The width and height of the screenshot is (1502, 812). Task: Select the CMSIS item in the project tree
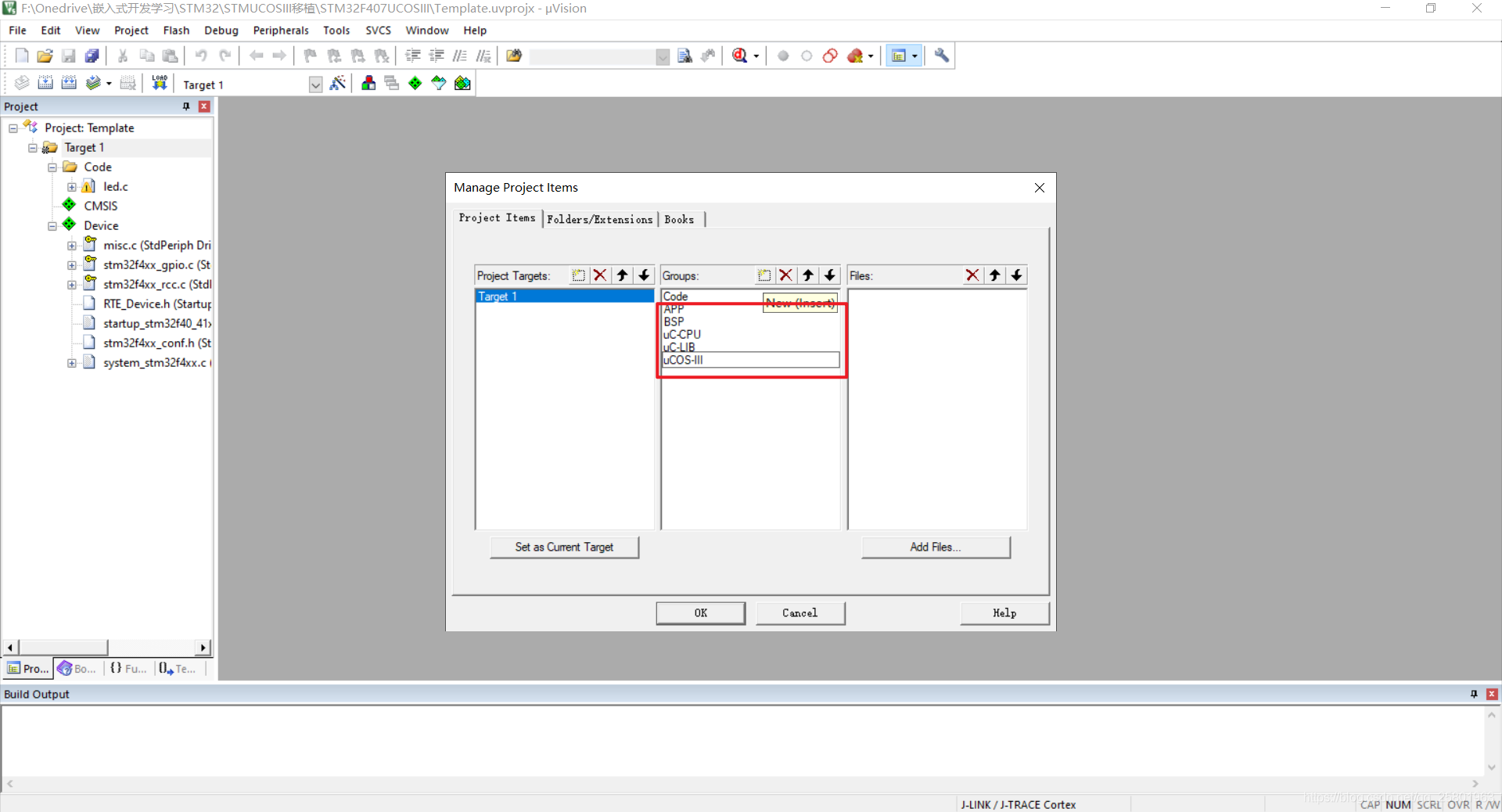pos(101,206)
